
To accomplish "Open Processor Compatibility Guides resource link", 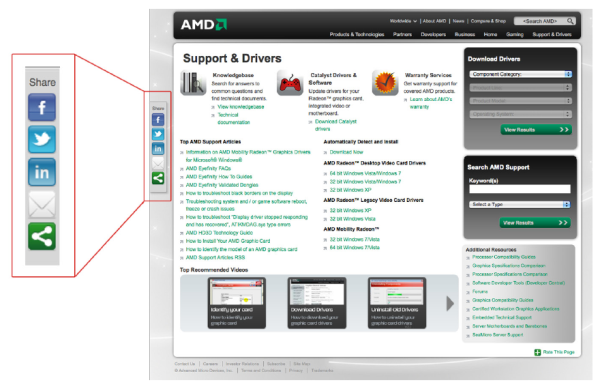I will click(504, 257).
